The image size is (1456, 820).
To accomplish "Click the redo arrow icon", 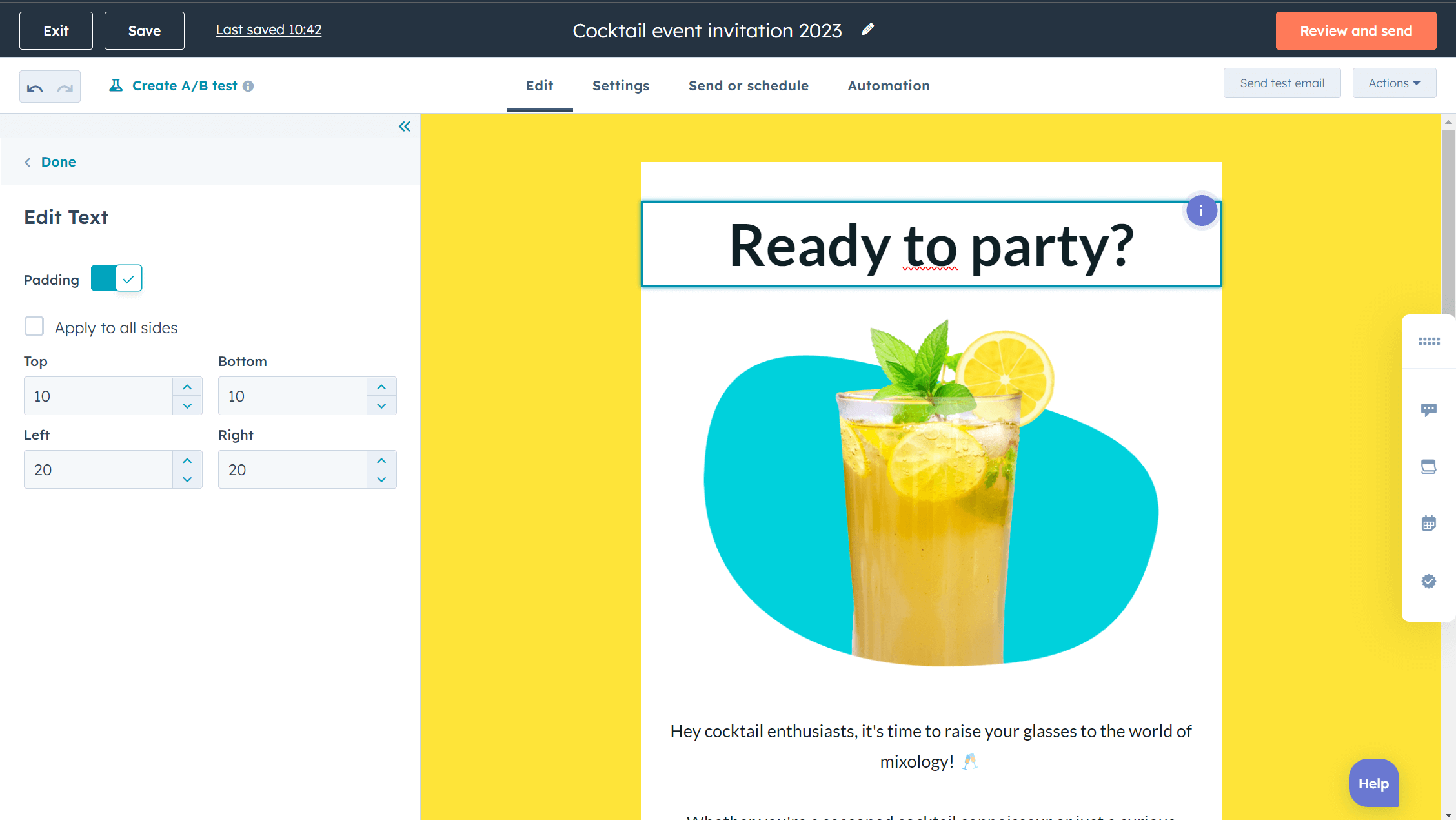I will [65, 87].
